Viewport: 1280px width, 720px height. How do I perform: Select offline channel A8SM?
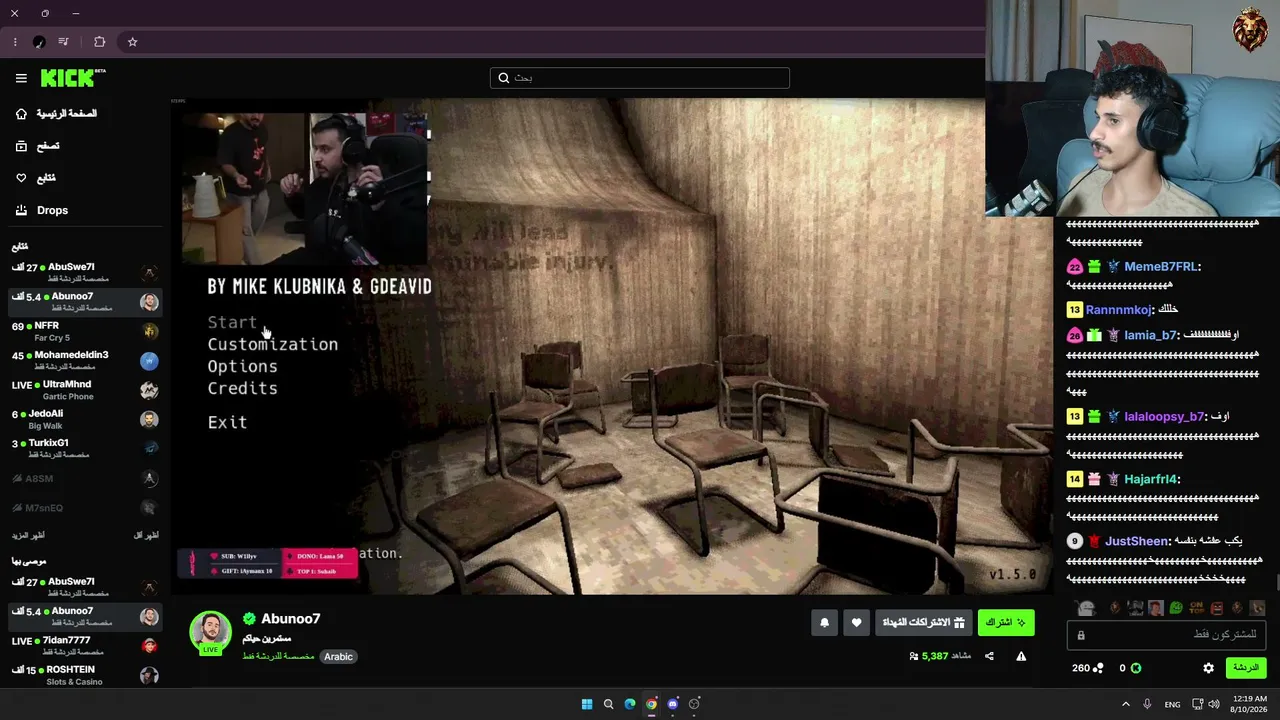85,479
